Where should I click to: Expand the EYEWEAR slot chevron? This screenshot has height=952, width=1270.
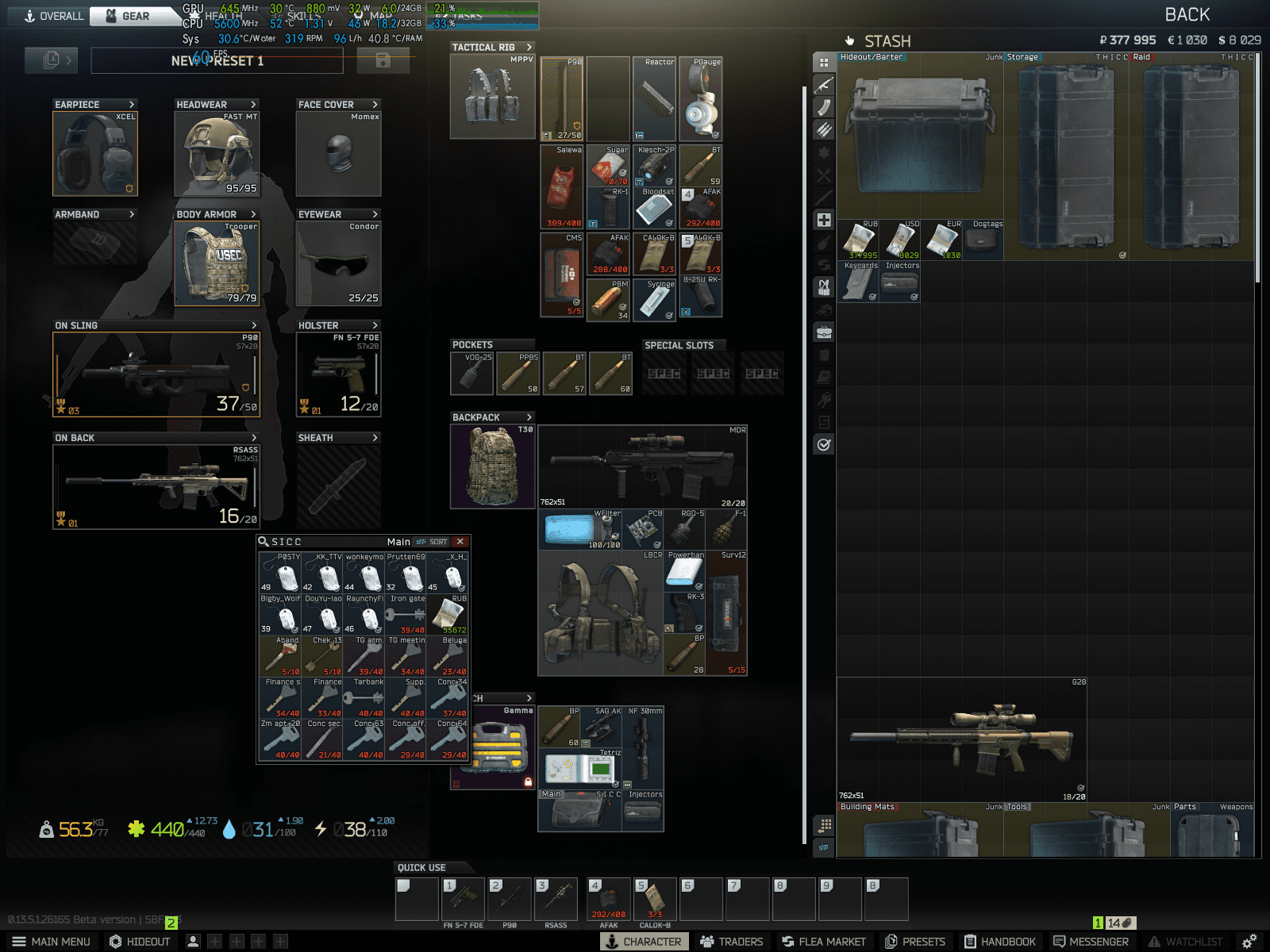tap(375, 214)
